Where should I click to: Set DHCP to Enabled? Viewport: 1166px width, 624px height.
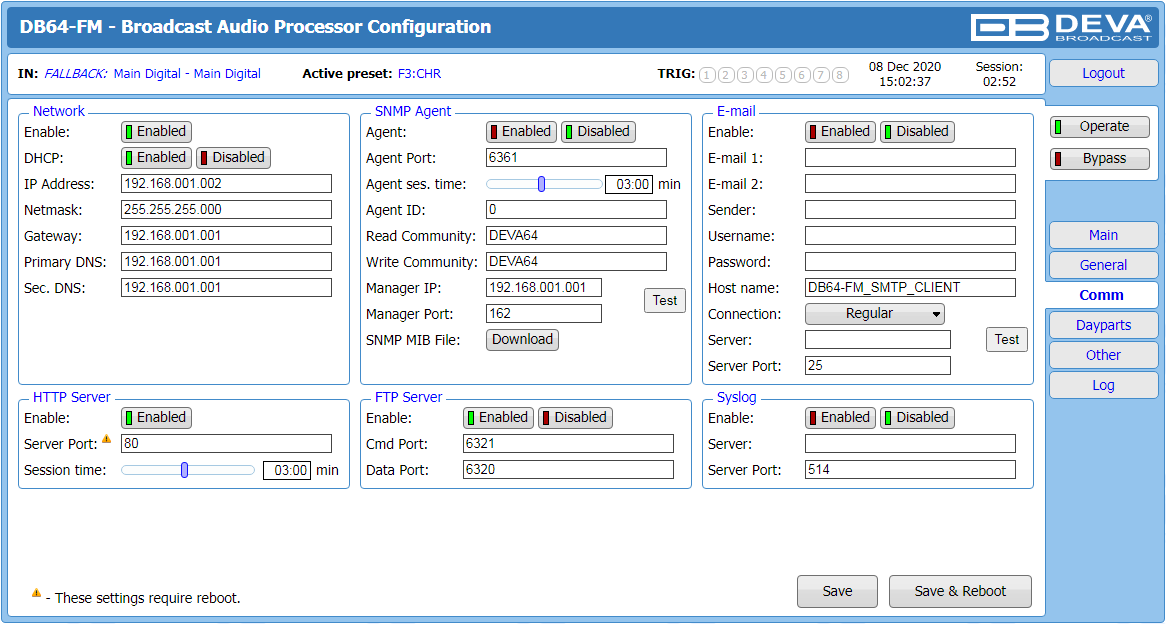click(156, 158)
